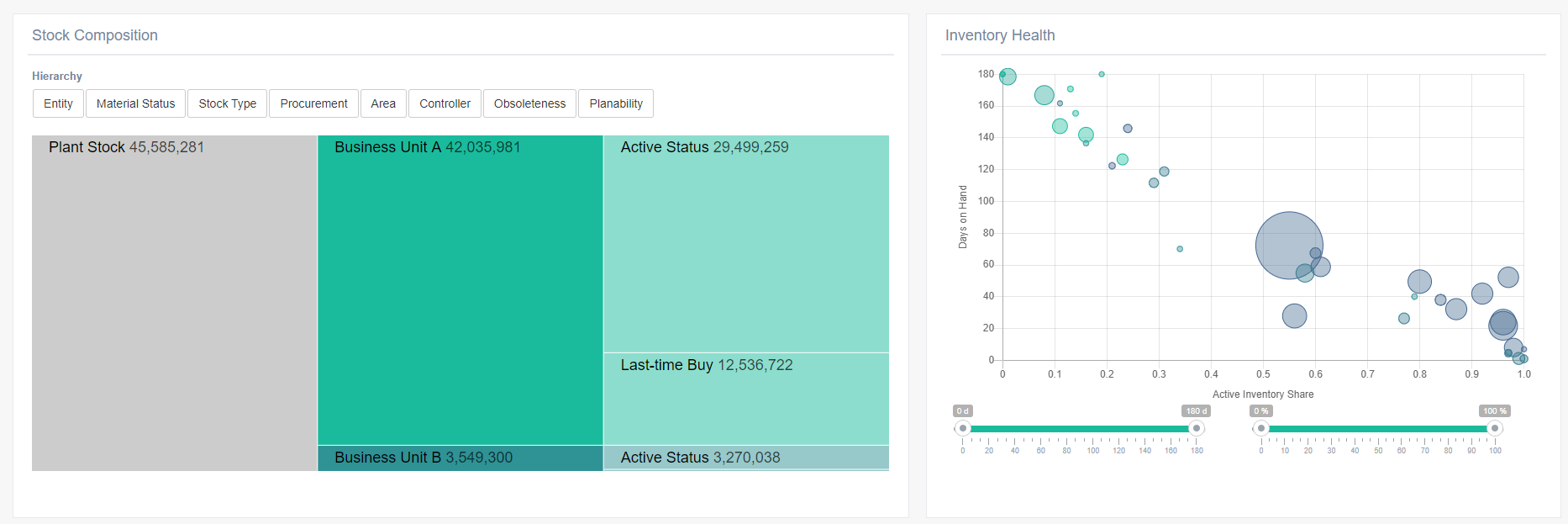Click the Material Status hierarchy button
This screenshot has height=524, width=1568.
135,103
